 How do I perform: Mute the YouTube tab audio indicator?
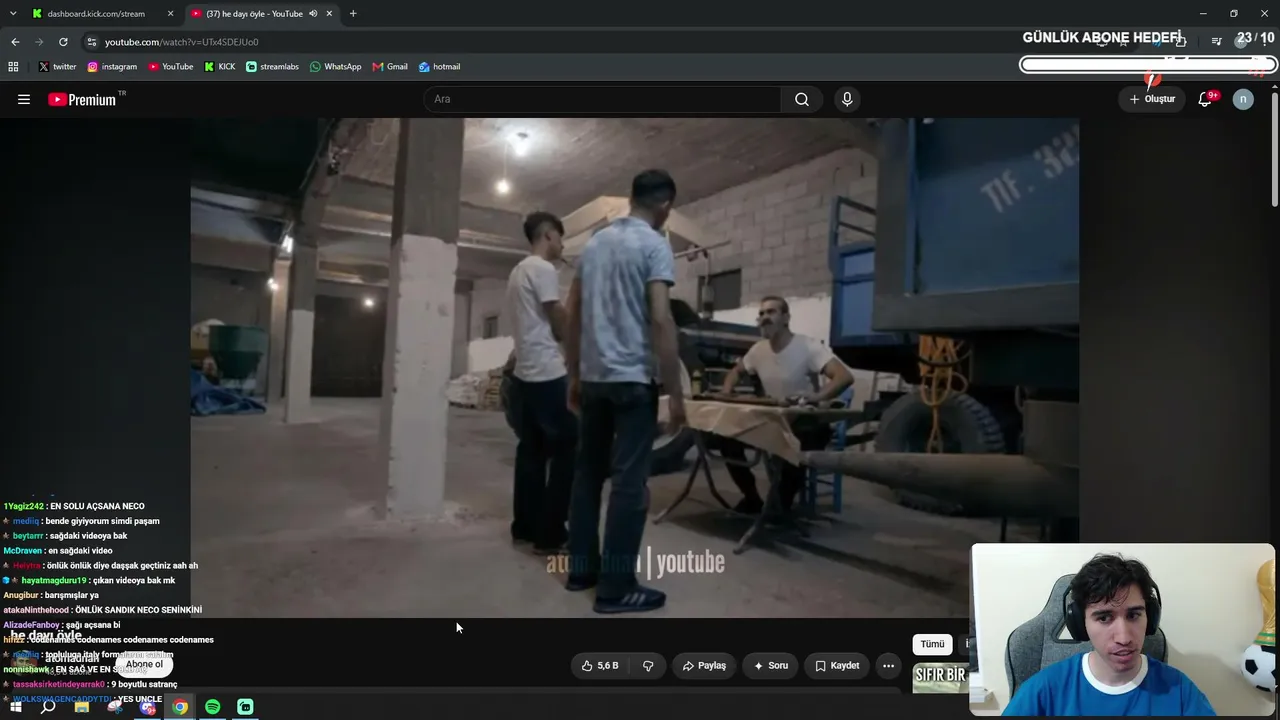click(x=313, y=14)
